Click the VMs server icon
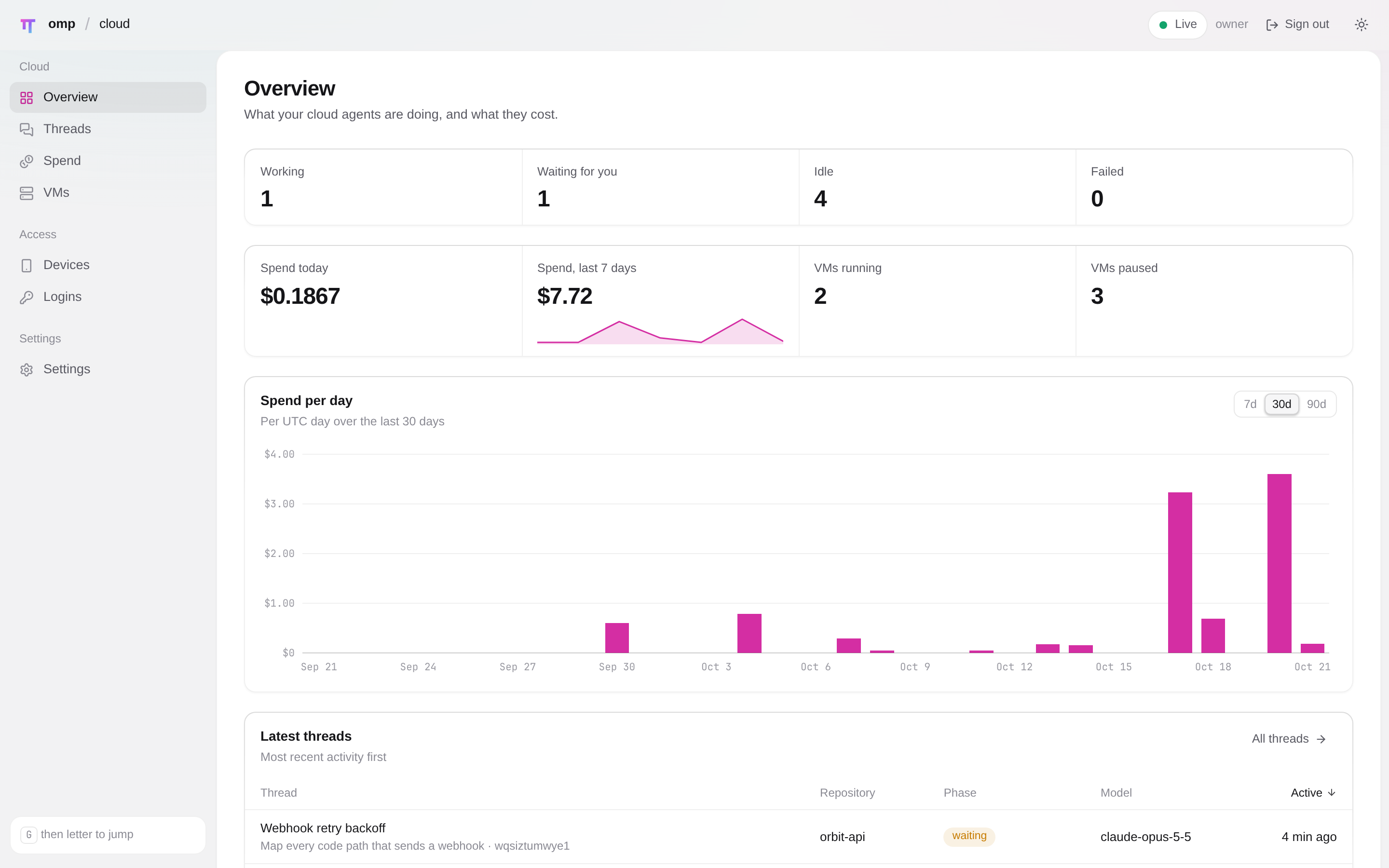 [x=27, y=193]
